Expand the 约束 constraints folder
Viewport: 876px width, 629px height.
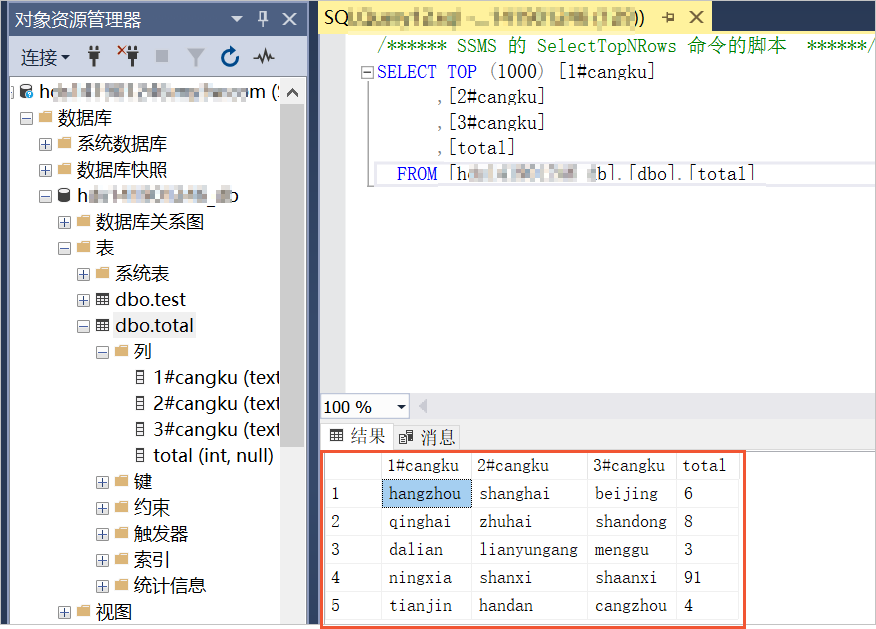(102, 508)
